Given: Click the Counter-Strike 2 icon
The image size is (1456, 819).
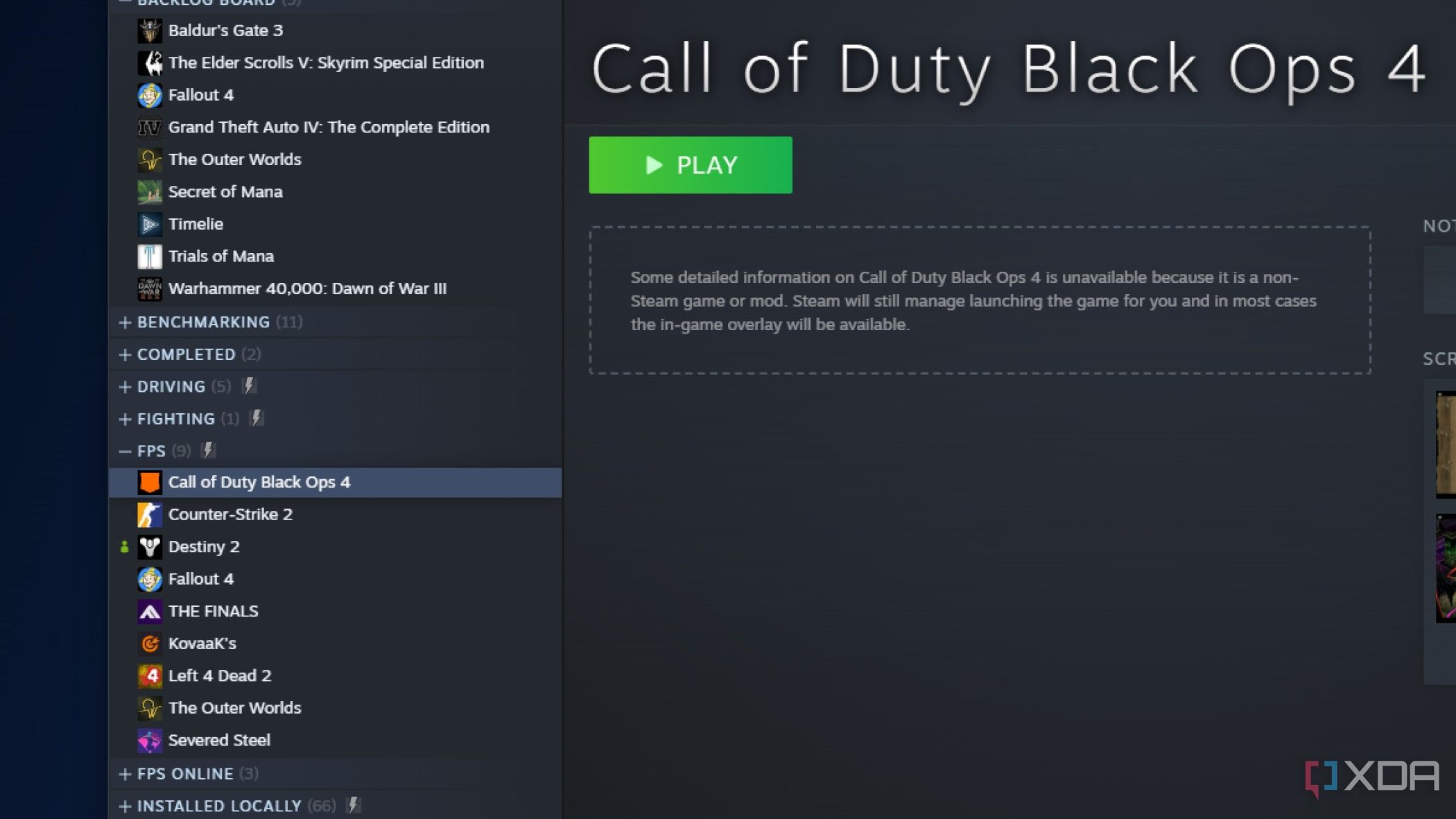Looking at the screenshot, I should [x=150, y=515].
